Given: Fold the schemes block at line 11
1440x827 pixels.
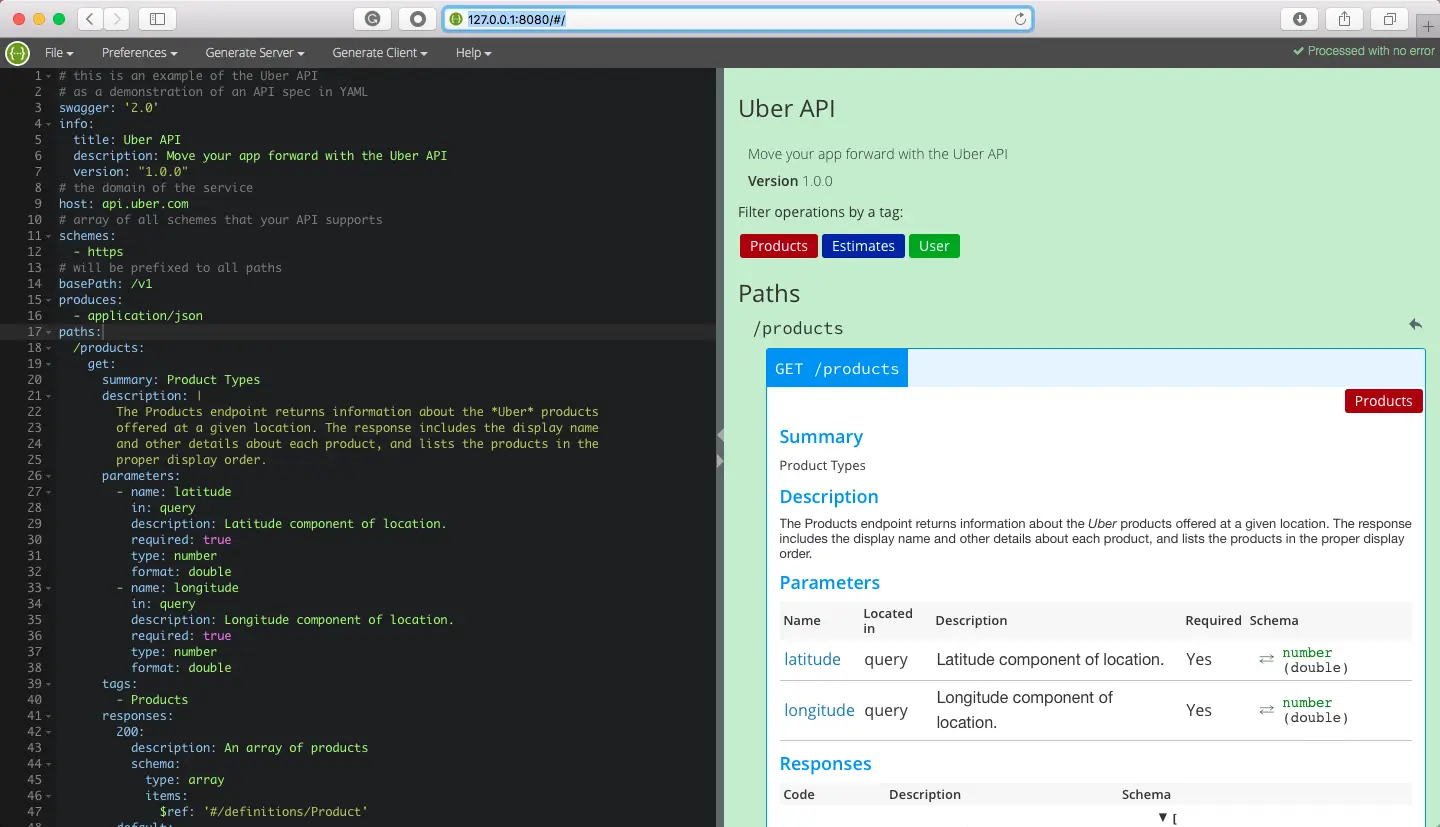Looking at the screenshot, I should (50, 236).
